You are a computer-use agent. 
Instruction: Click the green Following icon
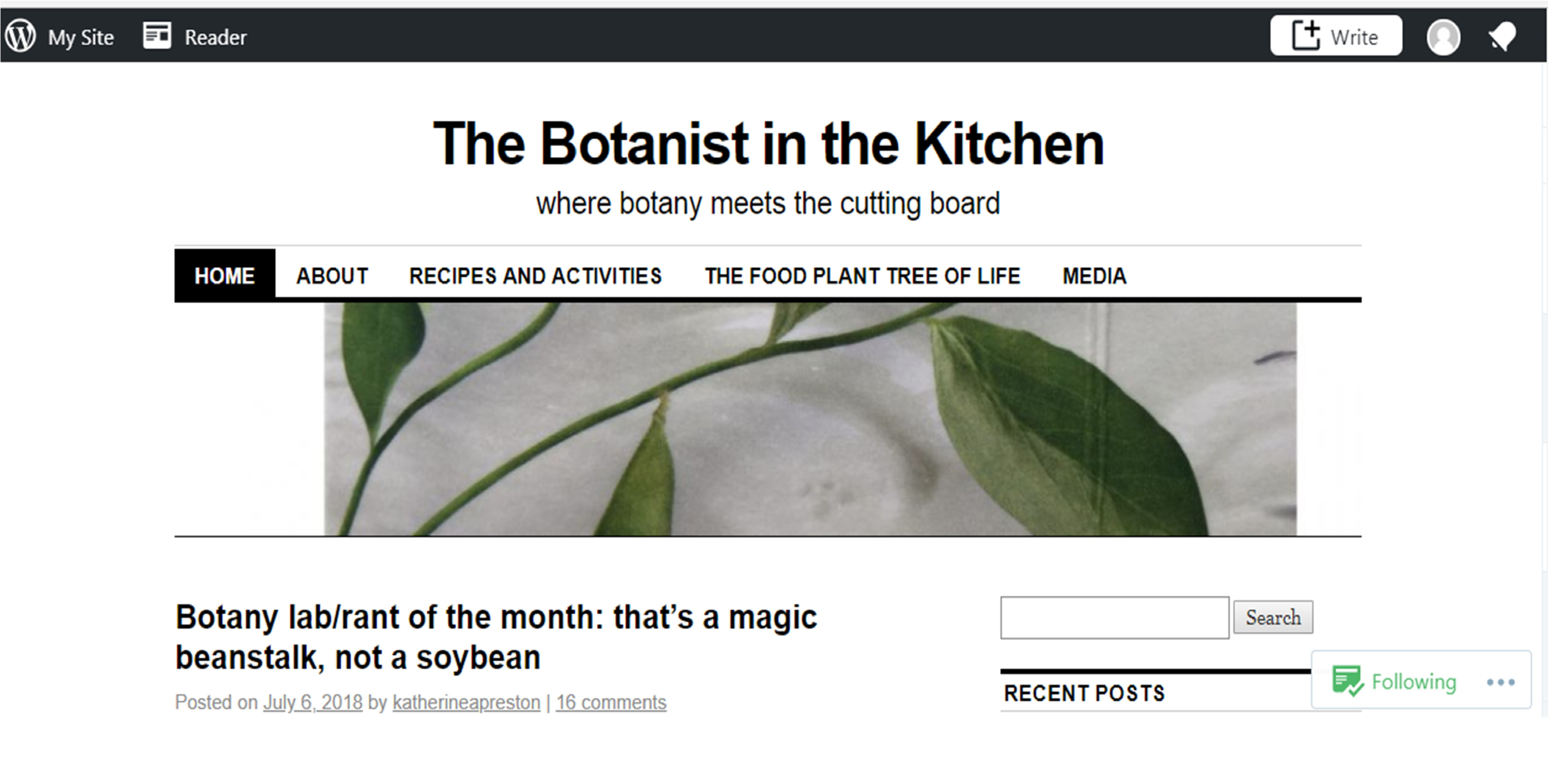tap(1348, 681)
